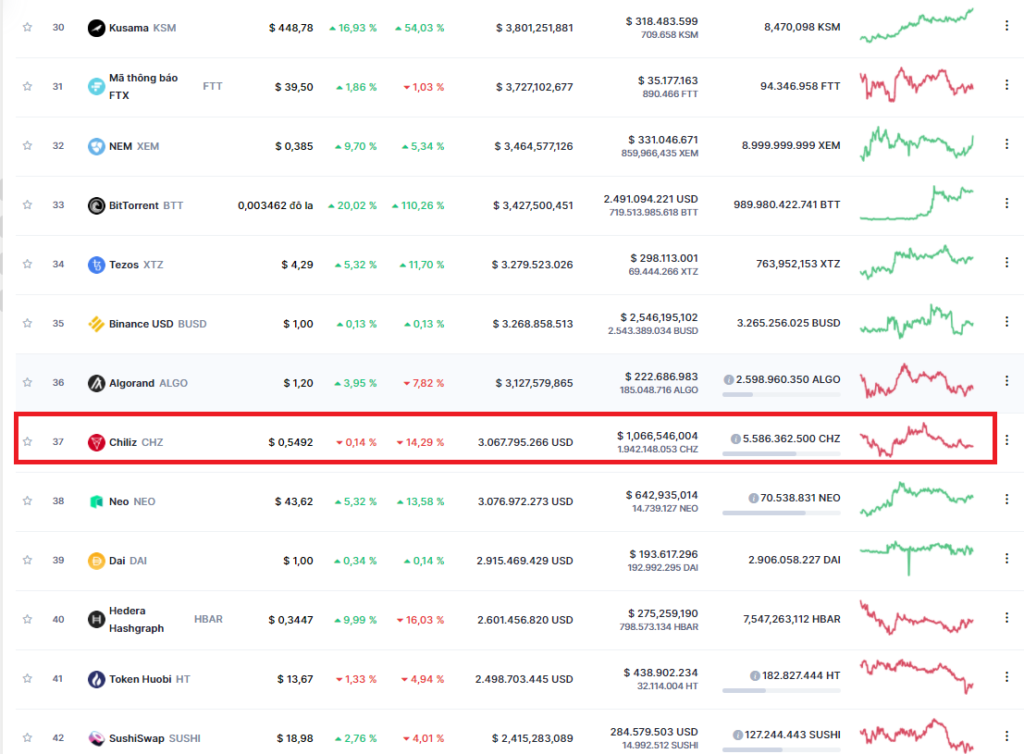Toggle the Tezos watchlist star
This screenshot has height=754, width=1024.
[27, 264]
